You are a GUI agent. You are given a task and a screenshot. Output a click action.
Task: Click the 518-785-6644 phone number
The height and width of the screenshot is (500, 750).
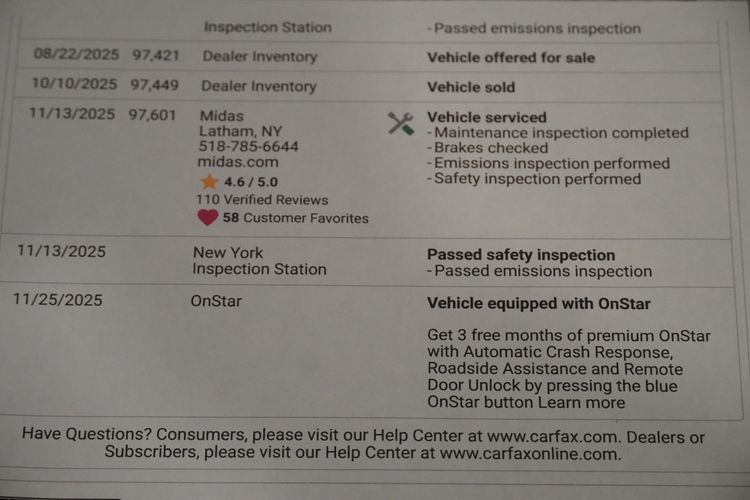pos(249,147)
